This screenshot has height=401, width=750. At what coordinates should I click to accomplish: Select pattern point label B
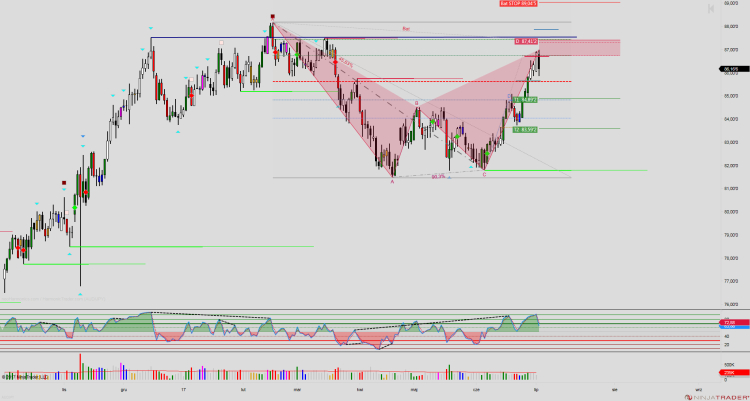pos(417,103)
